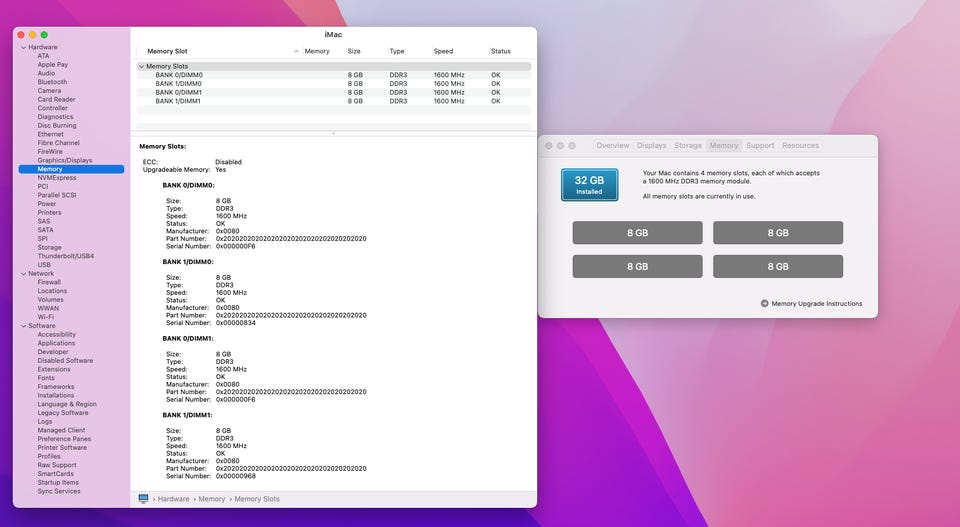This screenshot has width=960, height=527.
Task: Switch to the Overview tab
Action: (612, 146)
